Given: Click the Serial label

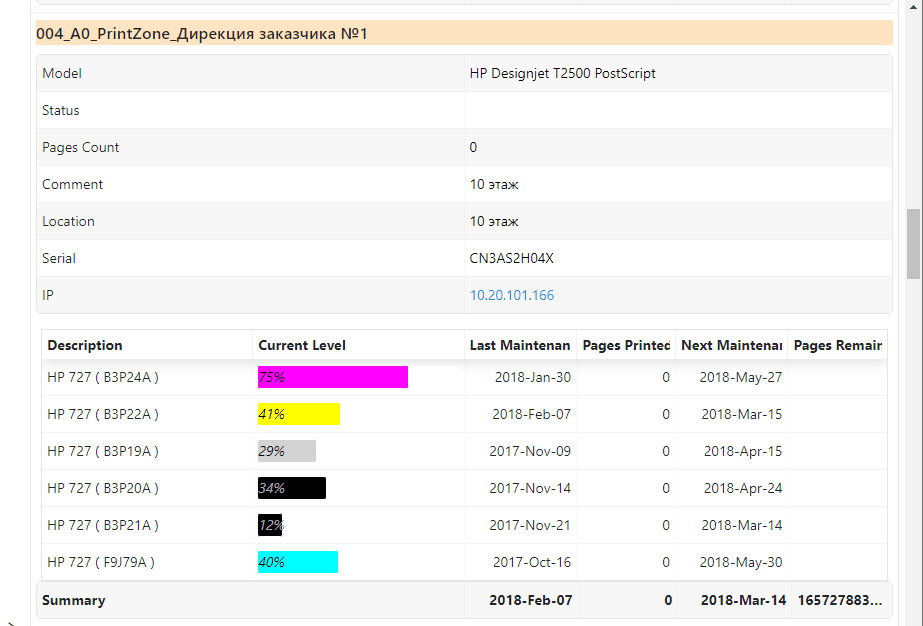Looking at the screenshot, I should [59, 258].
